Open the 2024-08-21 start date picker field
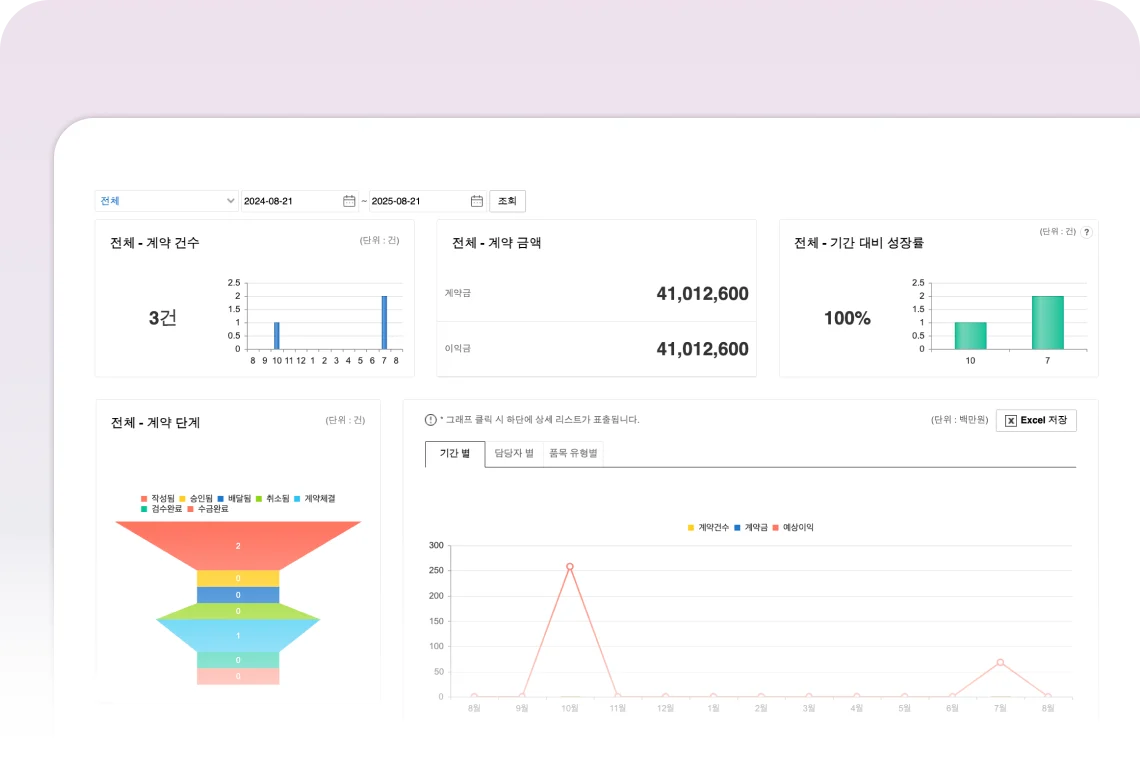The height and width of the screenshot is (780, 1140). (x=290, y=201)
